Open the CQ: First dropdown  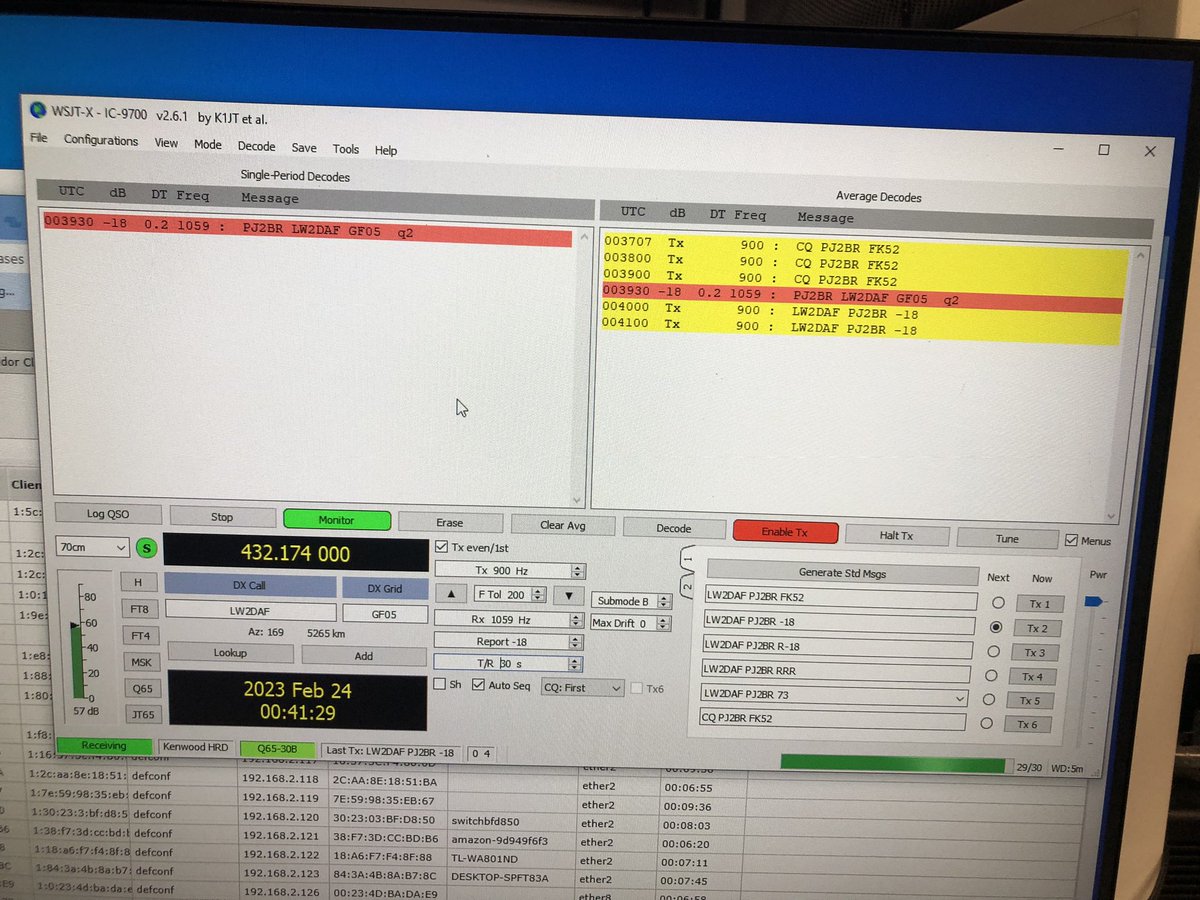pyautogui.click(x=582, y=688)
